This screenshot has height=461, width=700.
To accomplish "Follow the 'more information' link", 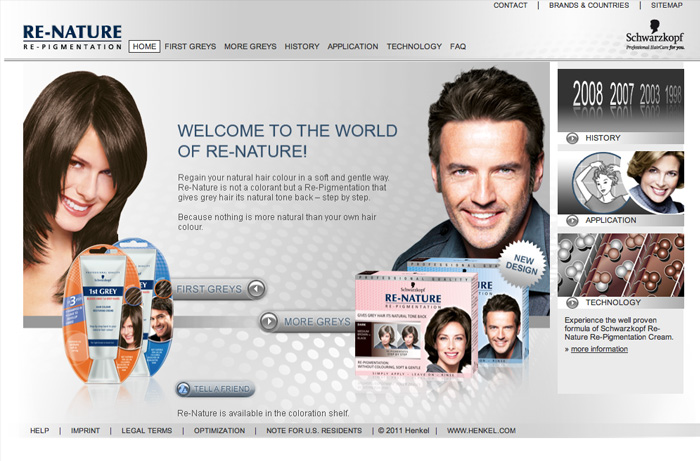I will point(599,349).
